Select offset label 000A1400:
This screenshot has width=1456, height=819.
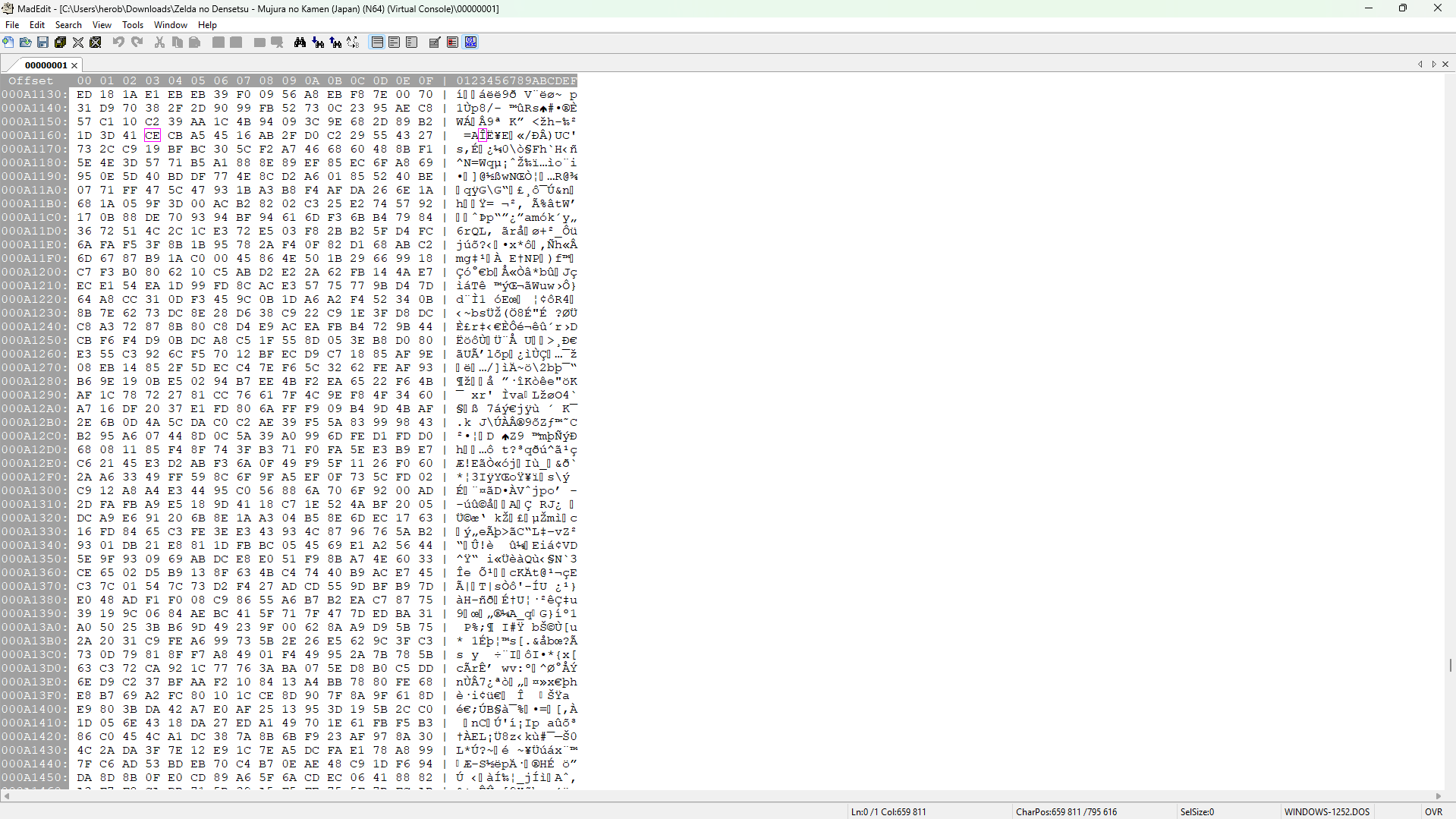click(x=35, y=710)
